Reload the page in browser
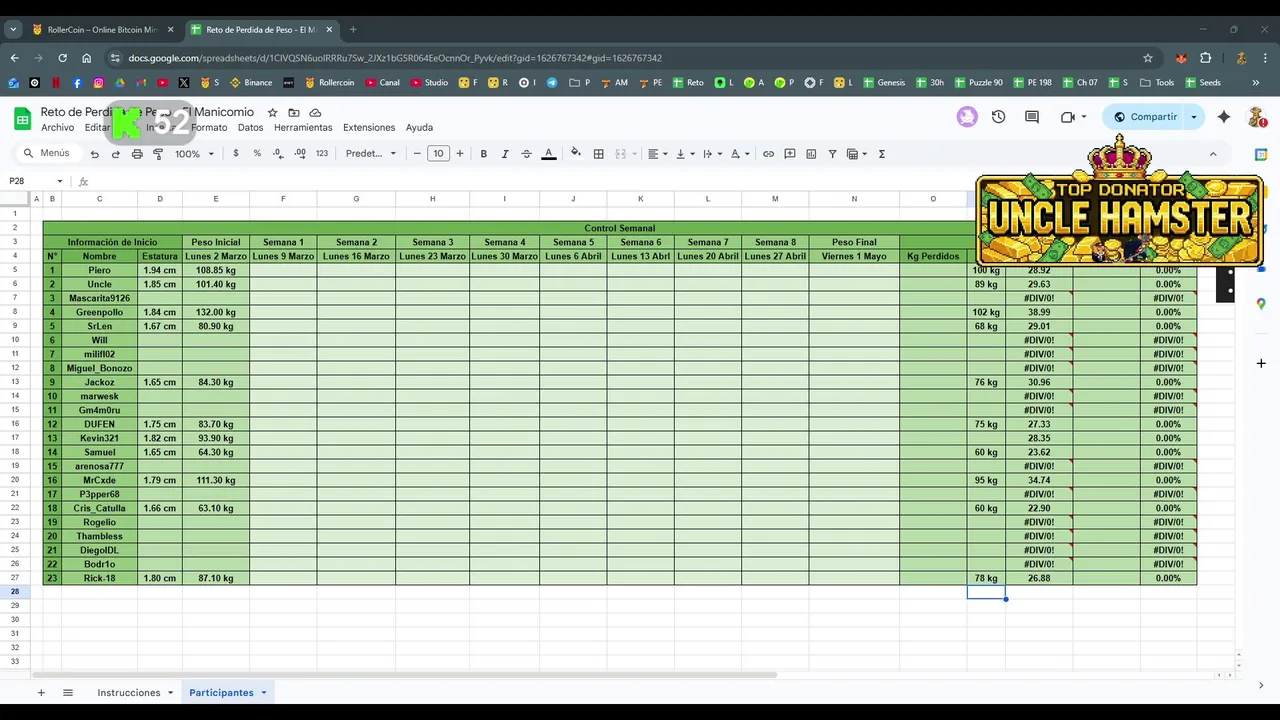 [62, 58]
